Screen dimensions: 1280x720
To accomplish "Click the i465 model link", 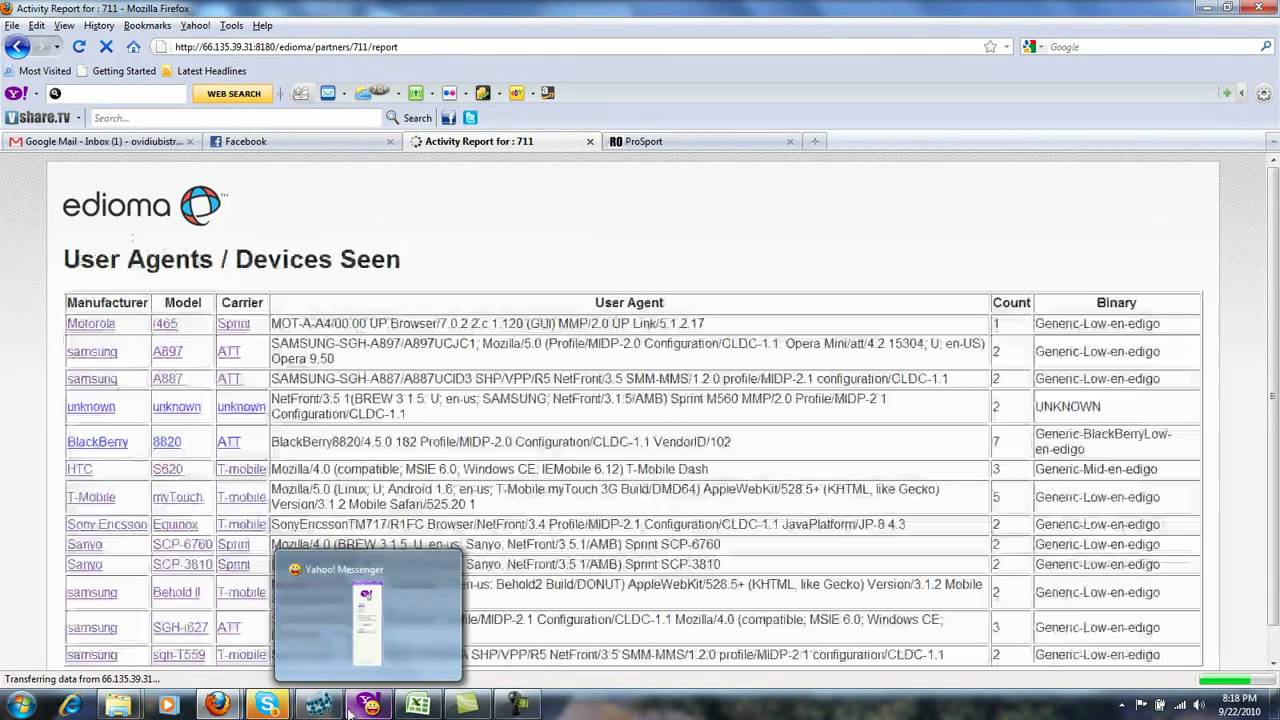I will [x=165, y=324].
